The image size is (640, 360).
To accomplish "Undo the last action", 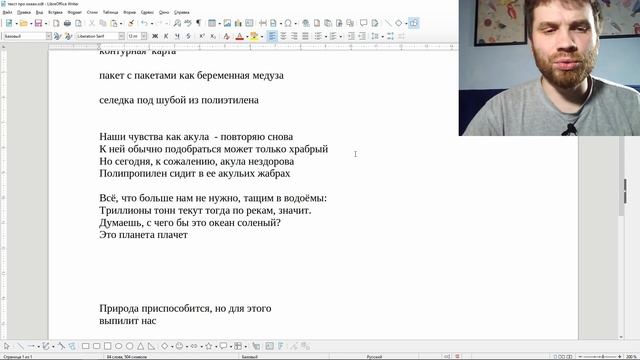I will [144, 23].
